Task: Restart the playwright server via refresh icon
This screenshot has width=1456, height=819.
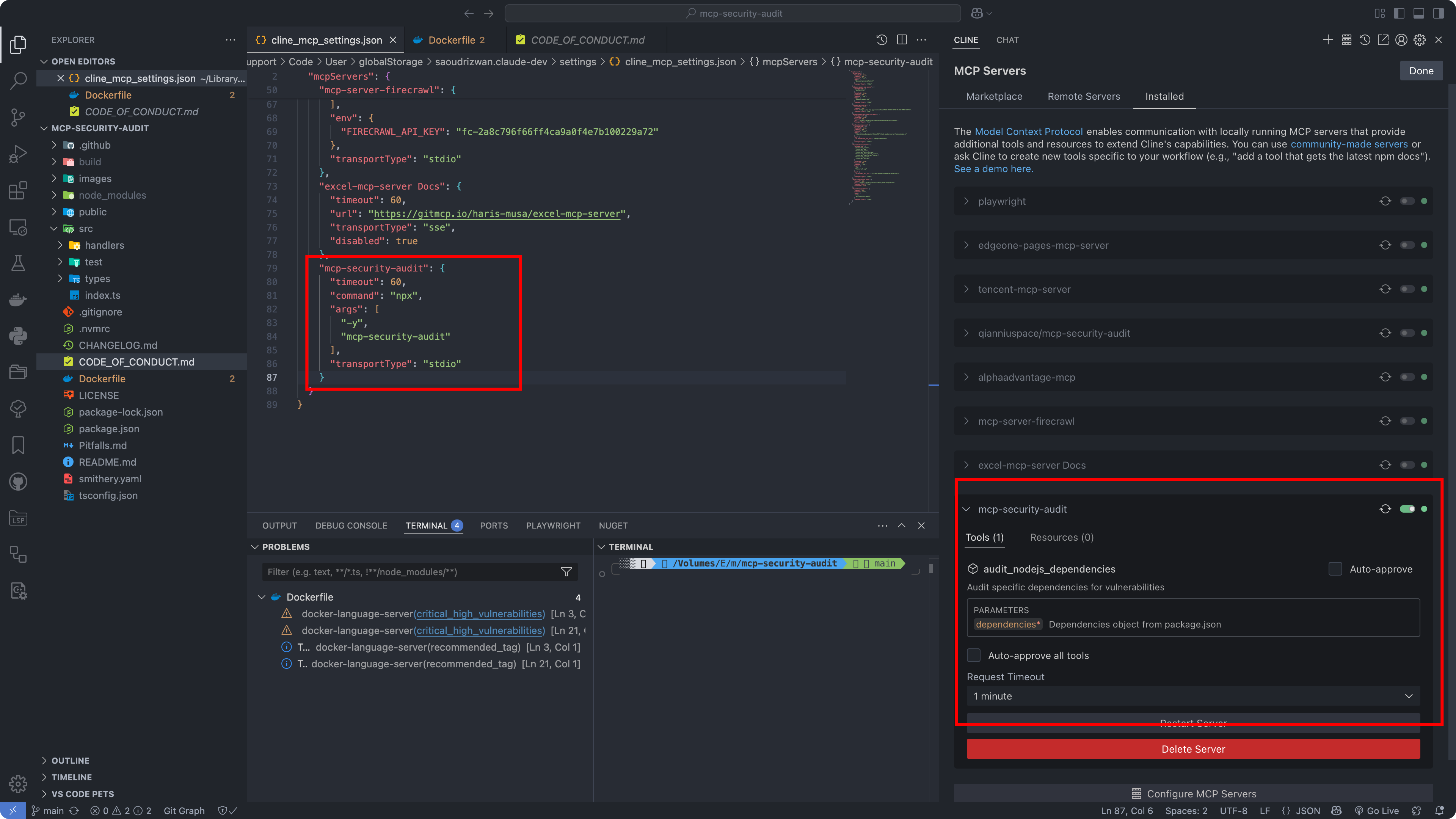Action: (1385, 201)
